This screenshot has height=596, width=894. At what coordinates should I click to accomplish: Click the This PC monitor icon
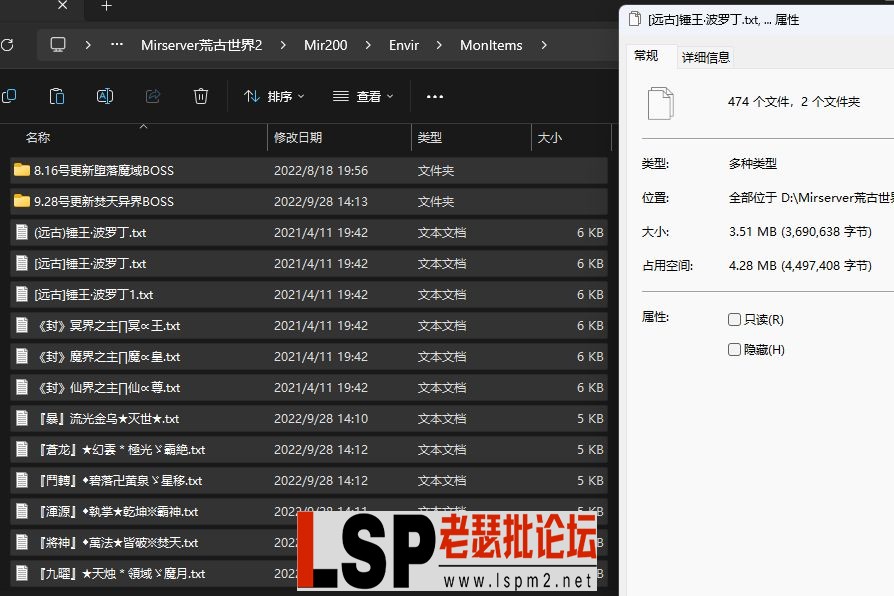(x=58, y=44)
